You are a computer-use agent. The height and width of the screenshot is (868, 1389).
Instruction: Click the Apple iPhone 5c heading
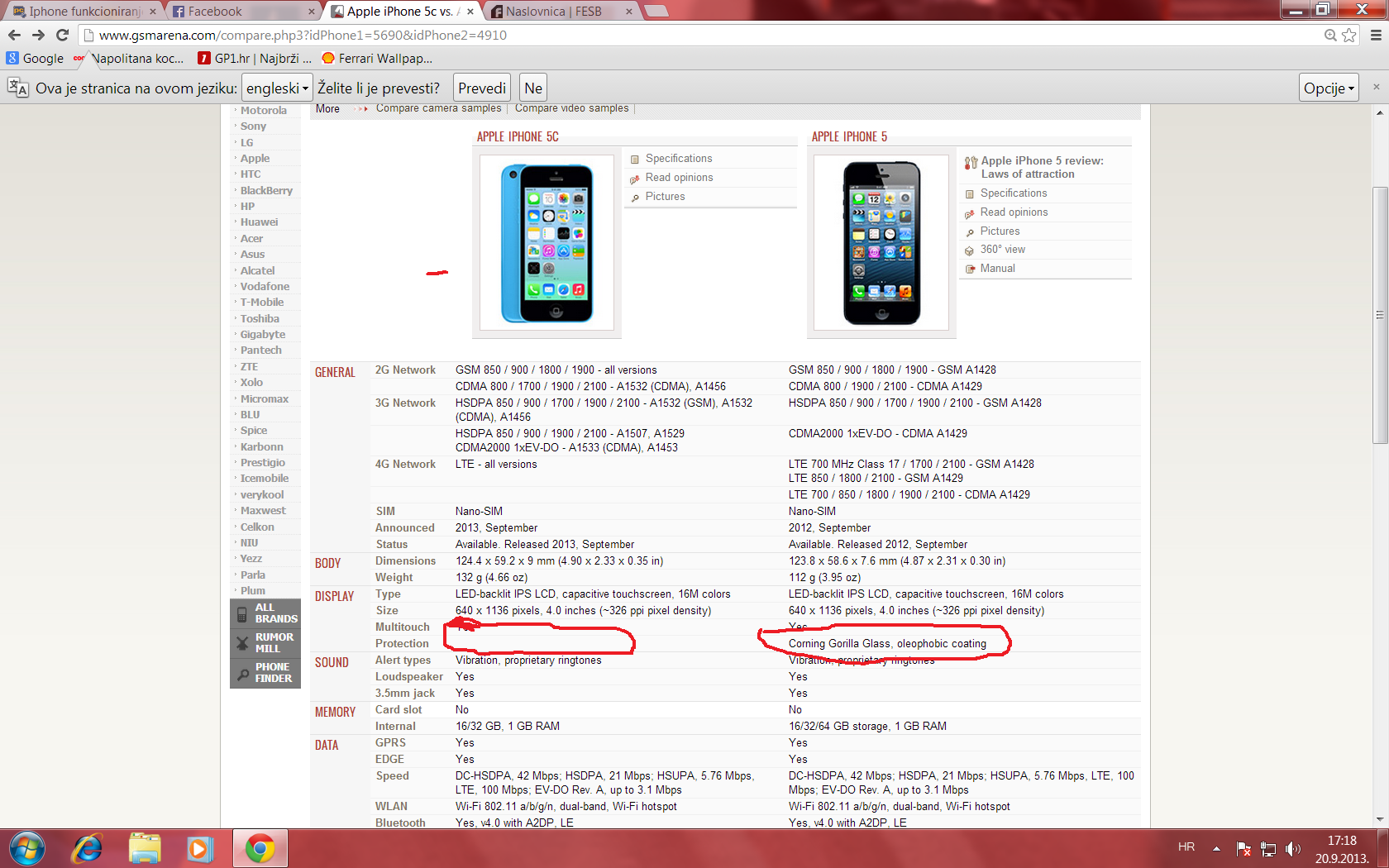click(x=518, y=137)
